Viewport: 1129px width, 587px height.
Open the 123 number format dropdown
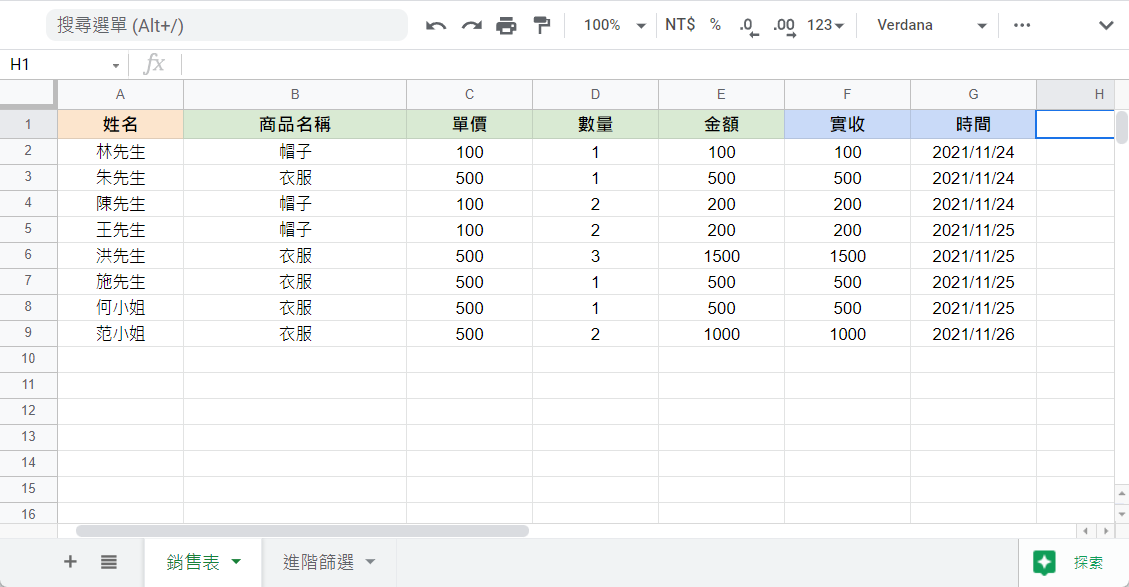825,25
